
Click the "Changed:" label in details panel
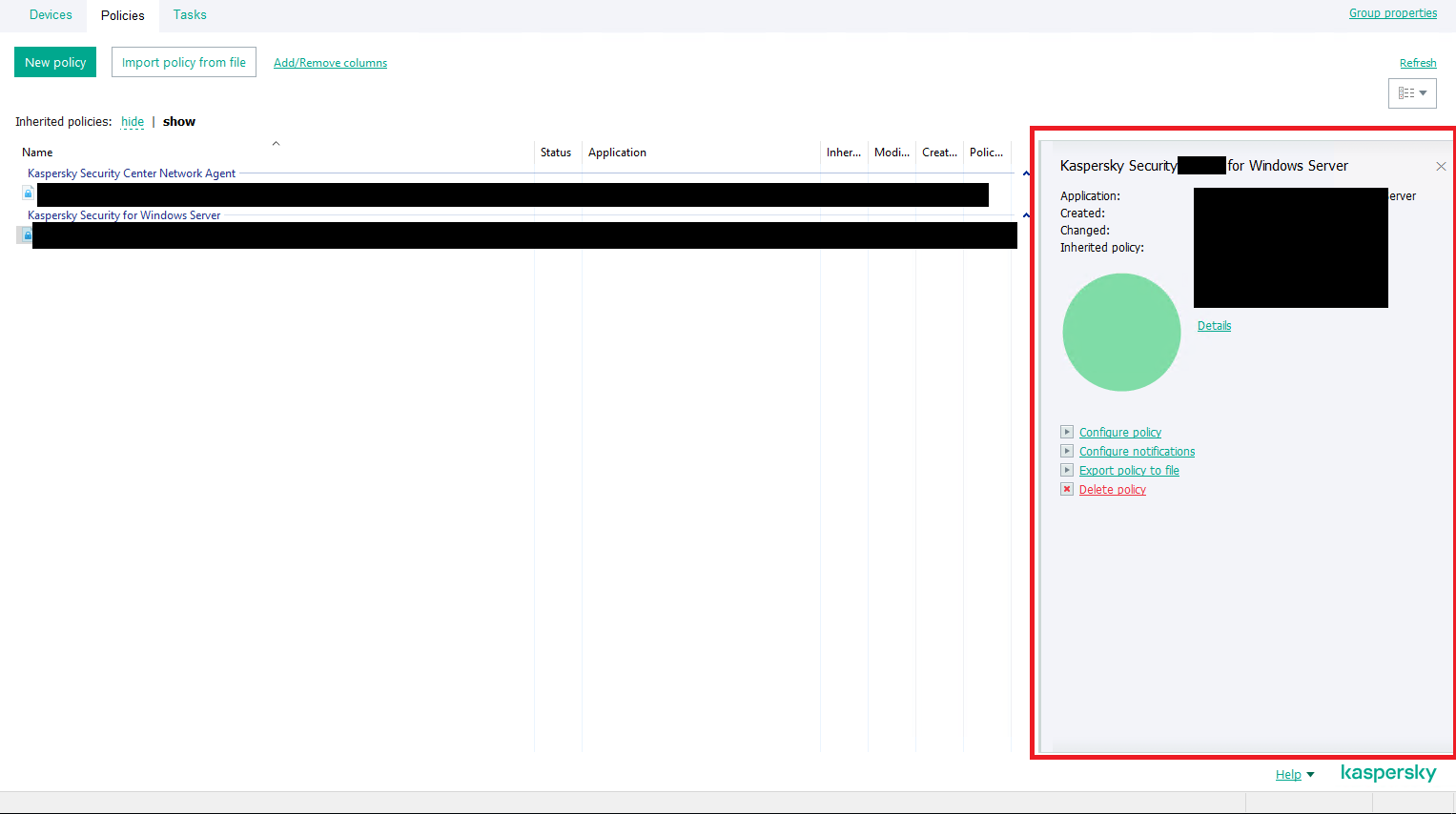1085,231
